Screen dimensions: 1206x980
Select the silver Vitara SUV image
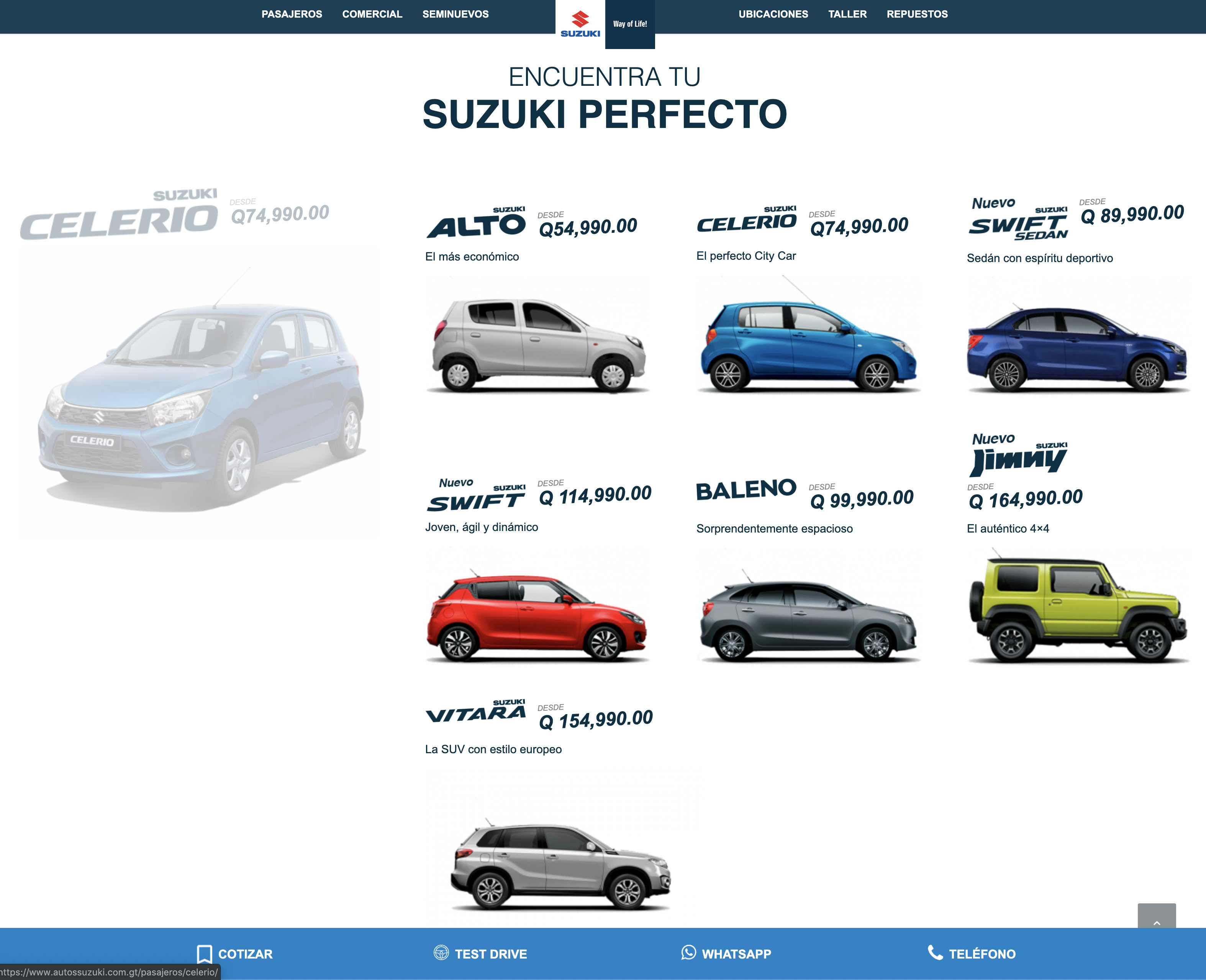tap(560, 865)
